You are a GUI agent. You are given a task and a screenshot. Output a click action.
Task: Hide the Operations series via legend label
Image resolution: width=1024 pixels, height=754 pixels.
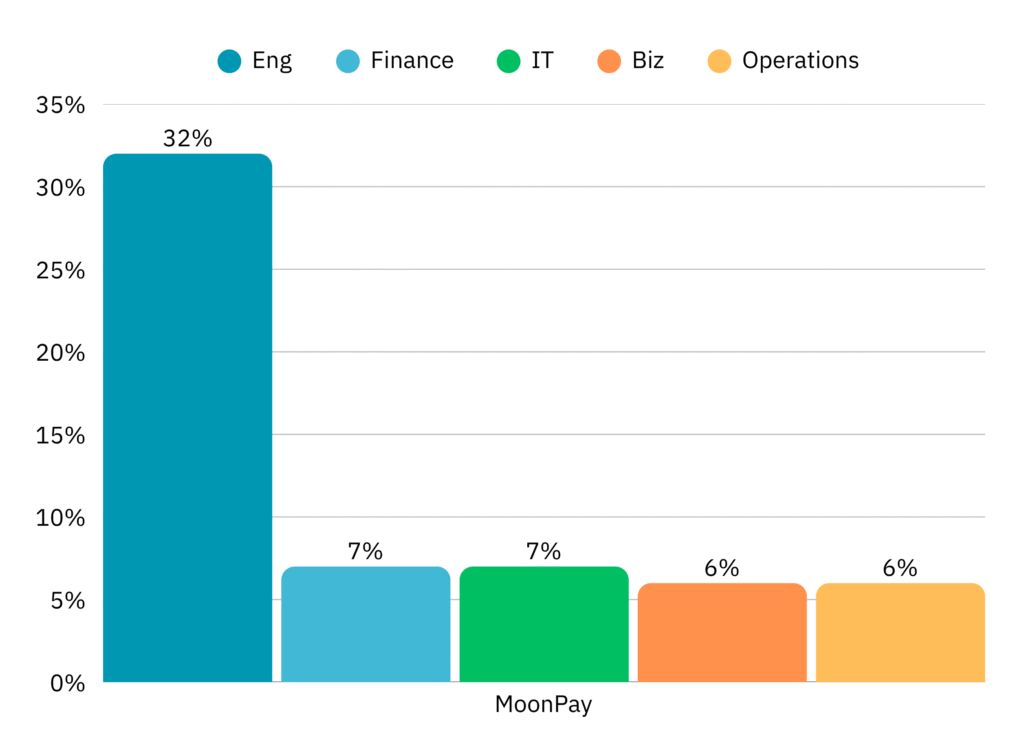point(800,61)
